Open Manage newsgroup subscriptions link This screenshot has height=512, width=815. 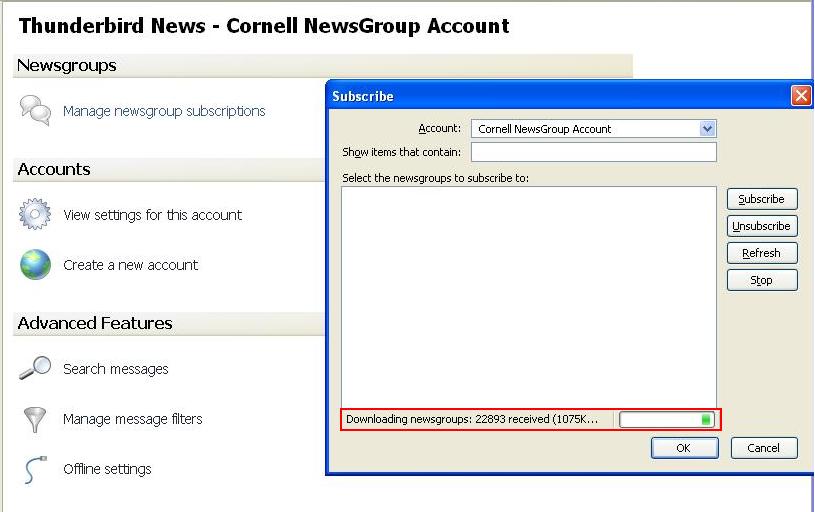coord(164,111)
